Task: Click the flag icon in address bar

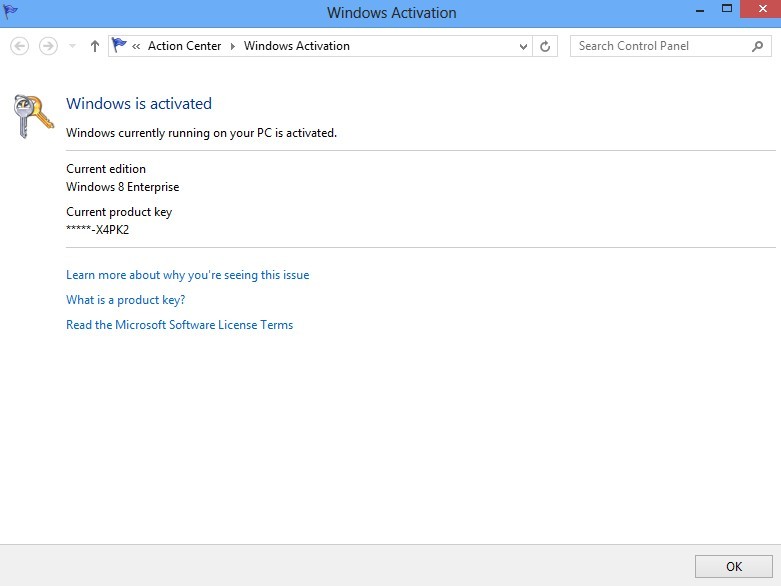Action: pyautogui.click(x=120, y=46)
